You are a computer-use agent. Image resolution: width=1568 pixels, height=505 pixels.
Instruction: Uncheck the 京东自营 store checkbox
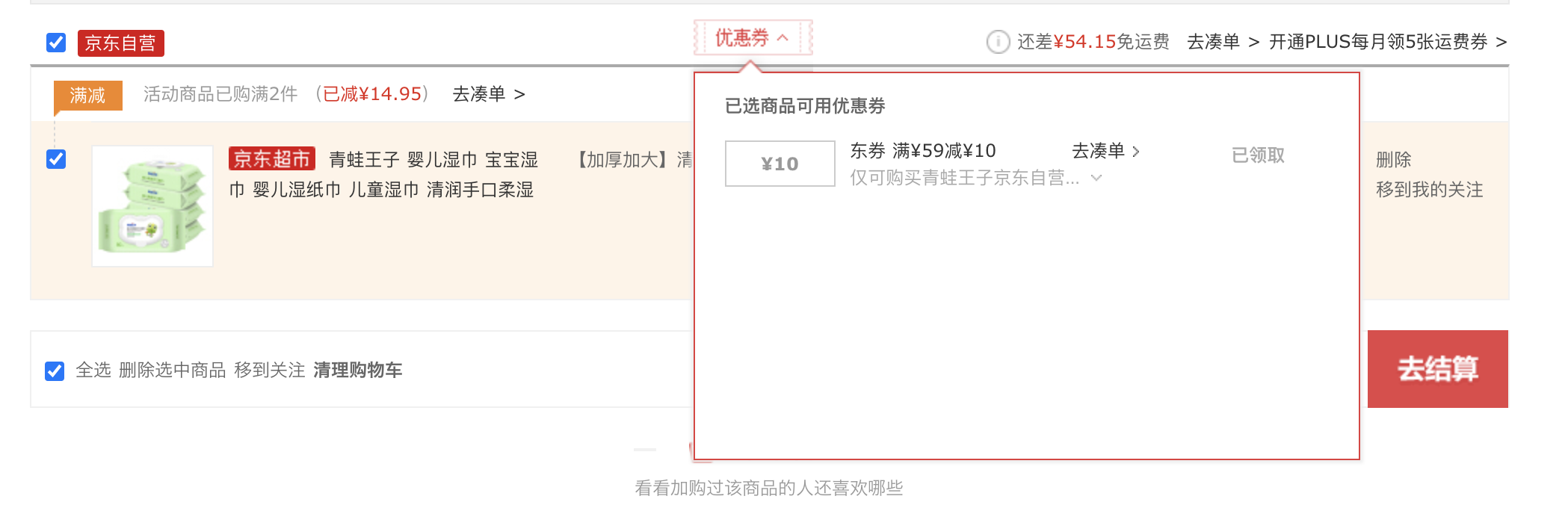pos(56,43)
